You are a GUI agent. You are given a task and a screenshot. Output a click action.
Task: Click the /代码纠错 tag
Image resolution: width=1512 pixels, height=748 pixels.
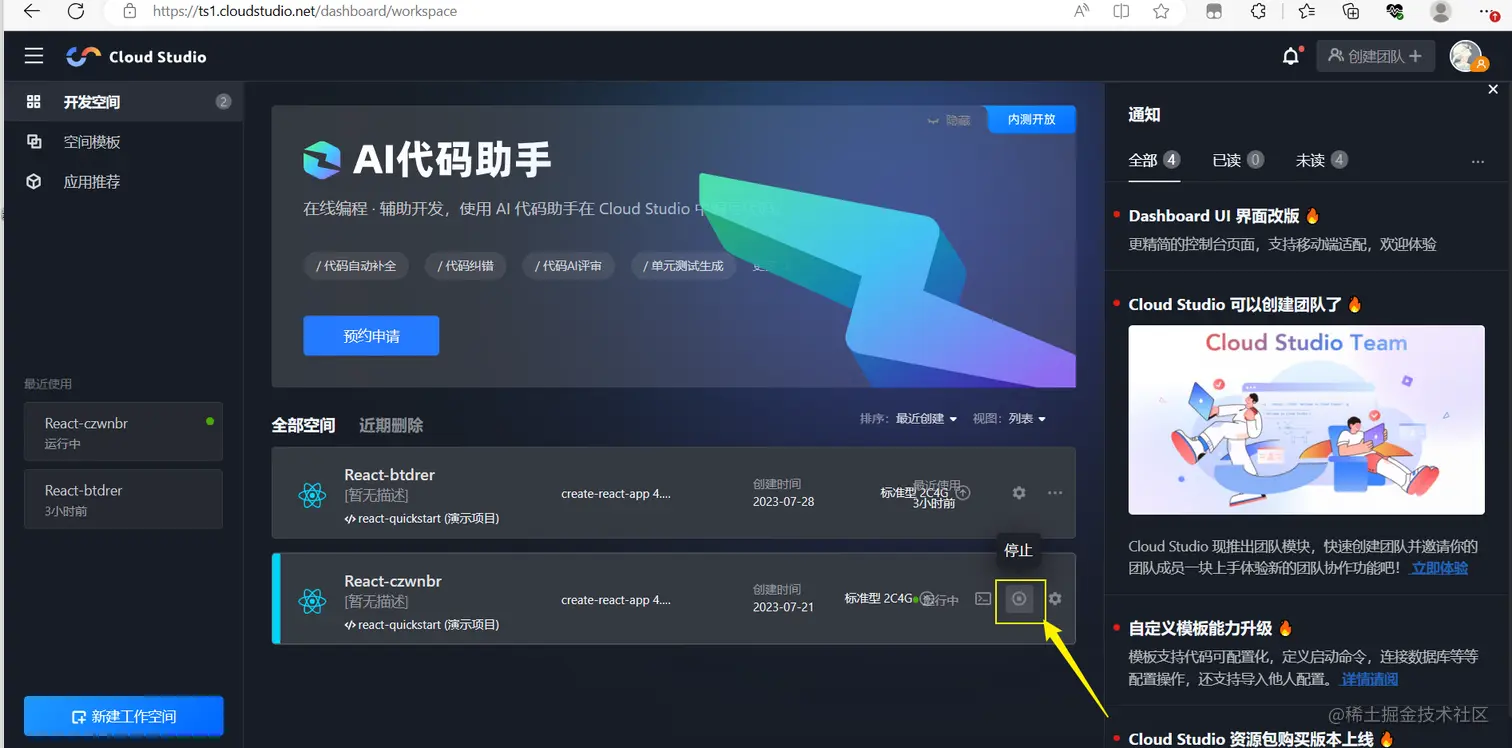[x=465, y=266]
